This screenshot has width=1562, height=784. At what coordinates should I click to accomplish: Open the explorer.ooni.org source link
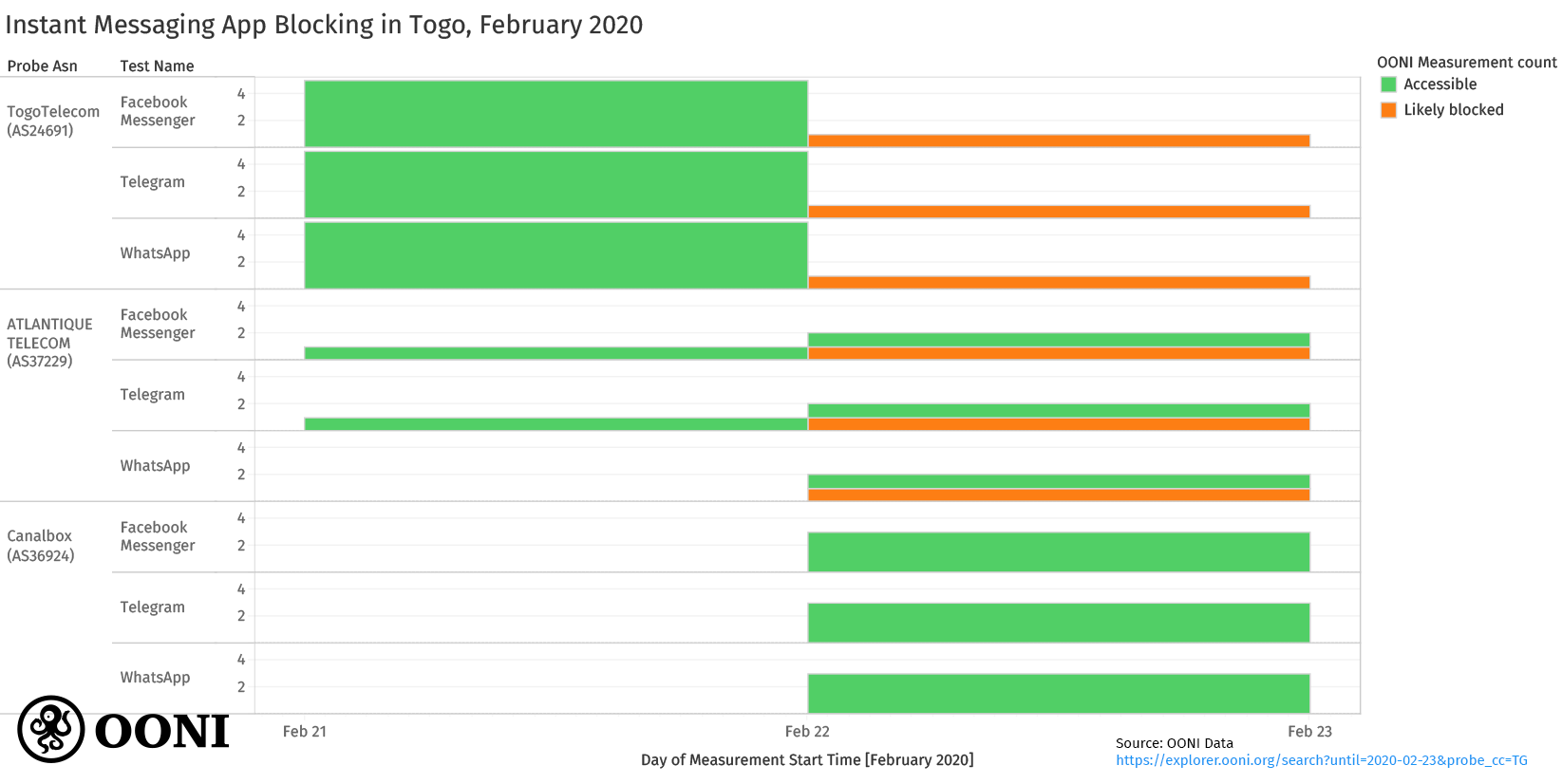click(x=1321, y=760)
